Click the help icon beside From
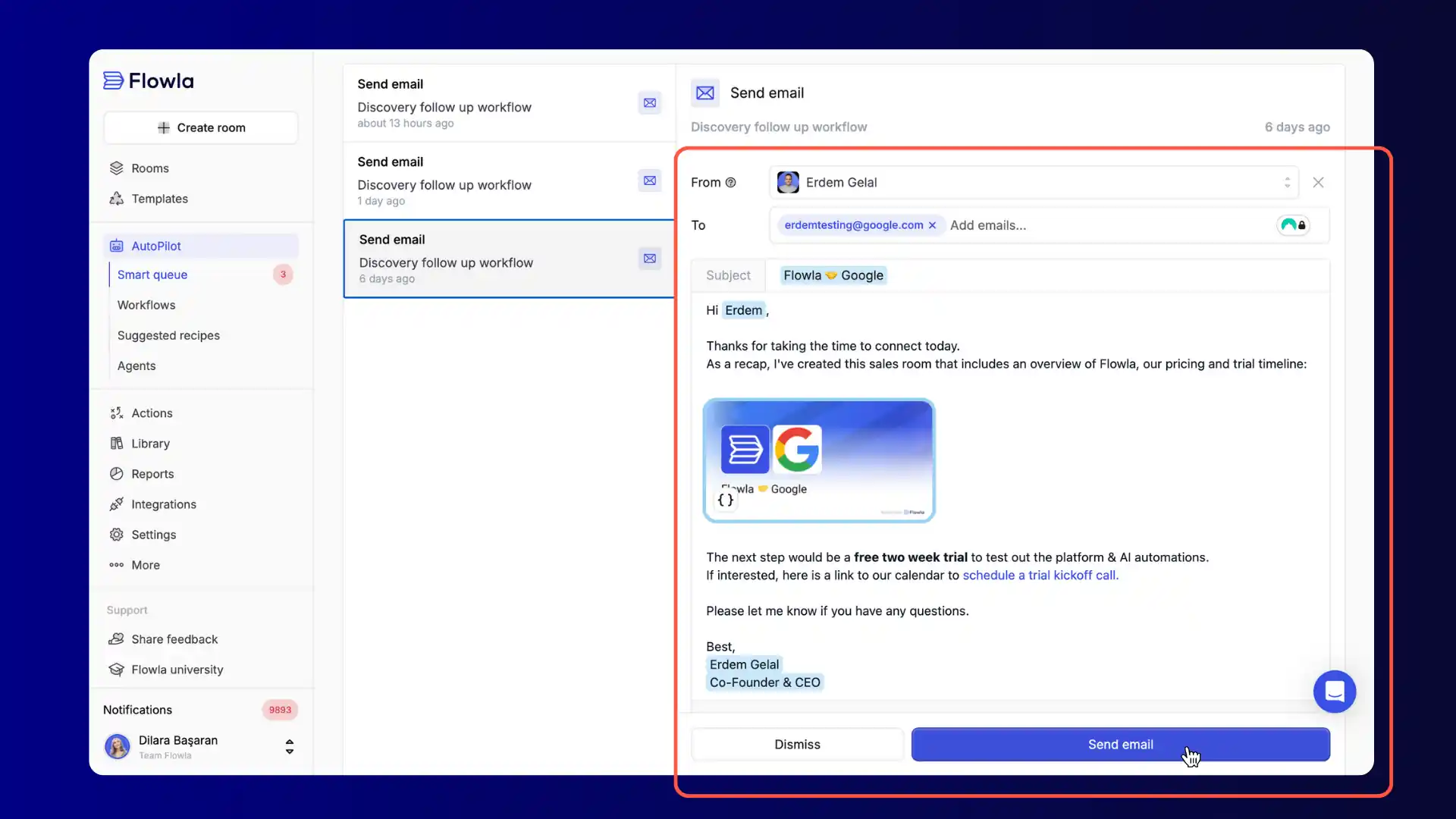The width and height of the screenshot is (1456, 819). pyautogui.click(x=731, y=183)
